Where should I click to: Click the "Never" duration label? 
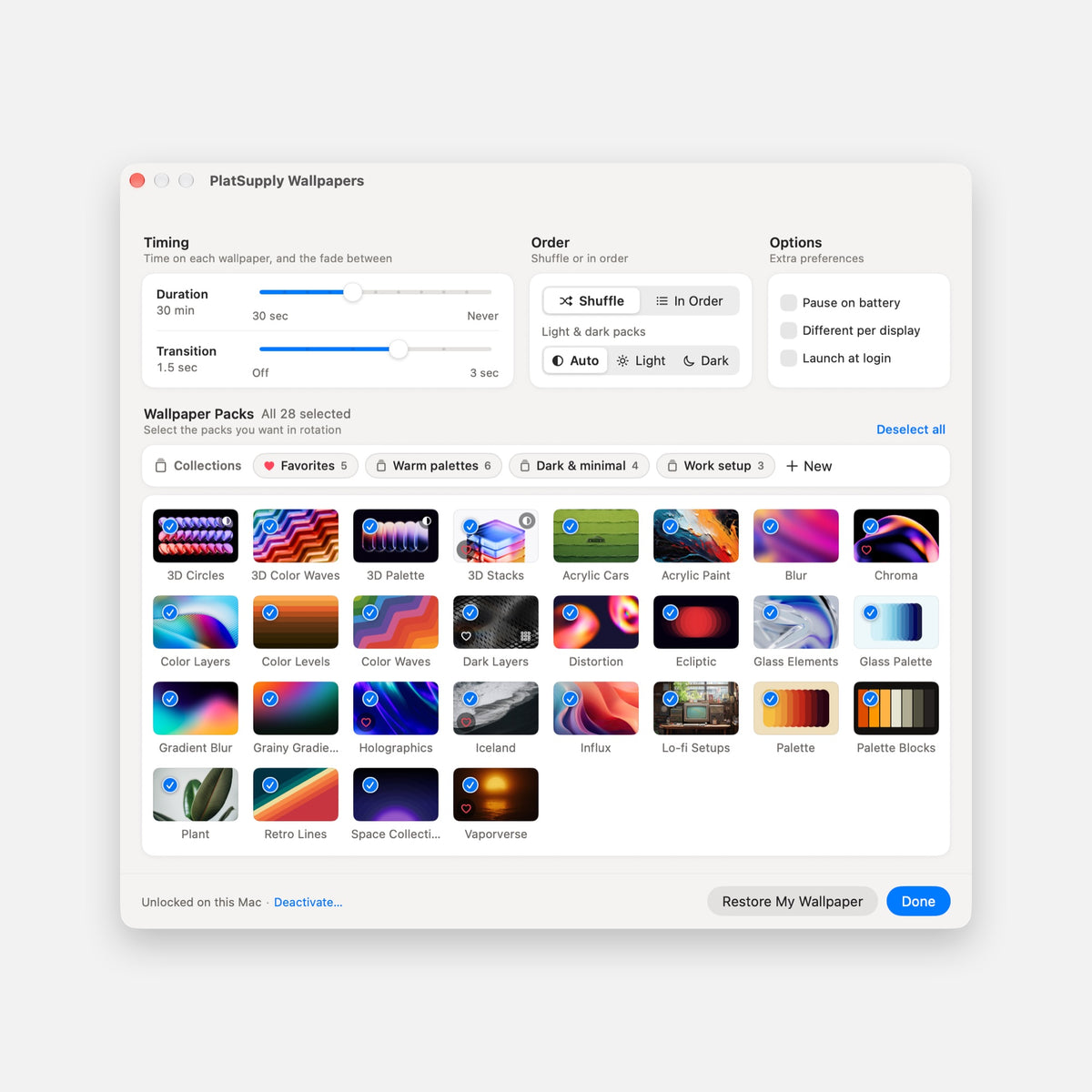(482, 316)
